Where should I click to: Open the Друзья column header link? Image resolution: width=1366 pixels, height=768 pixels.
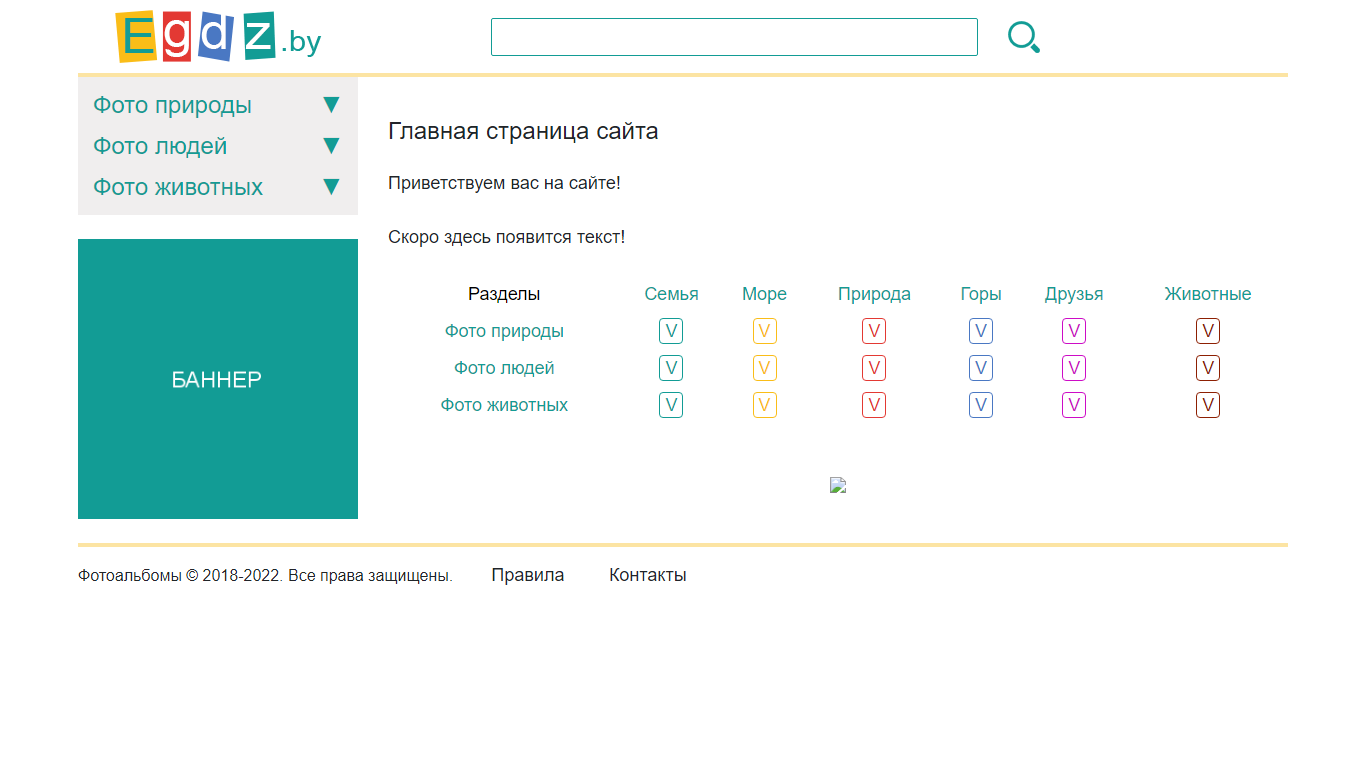(1074, 294)
